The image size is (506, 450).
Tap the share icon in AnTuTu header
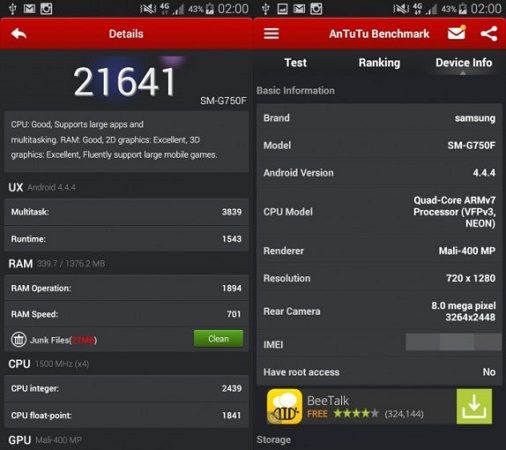click(489, 34)
